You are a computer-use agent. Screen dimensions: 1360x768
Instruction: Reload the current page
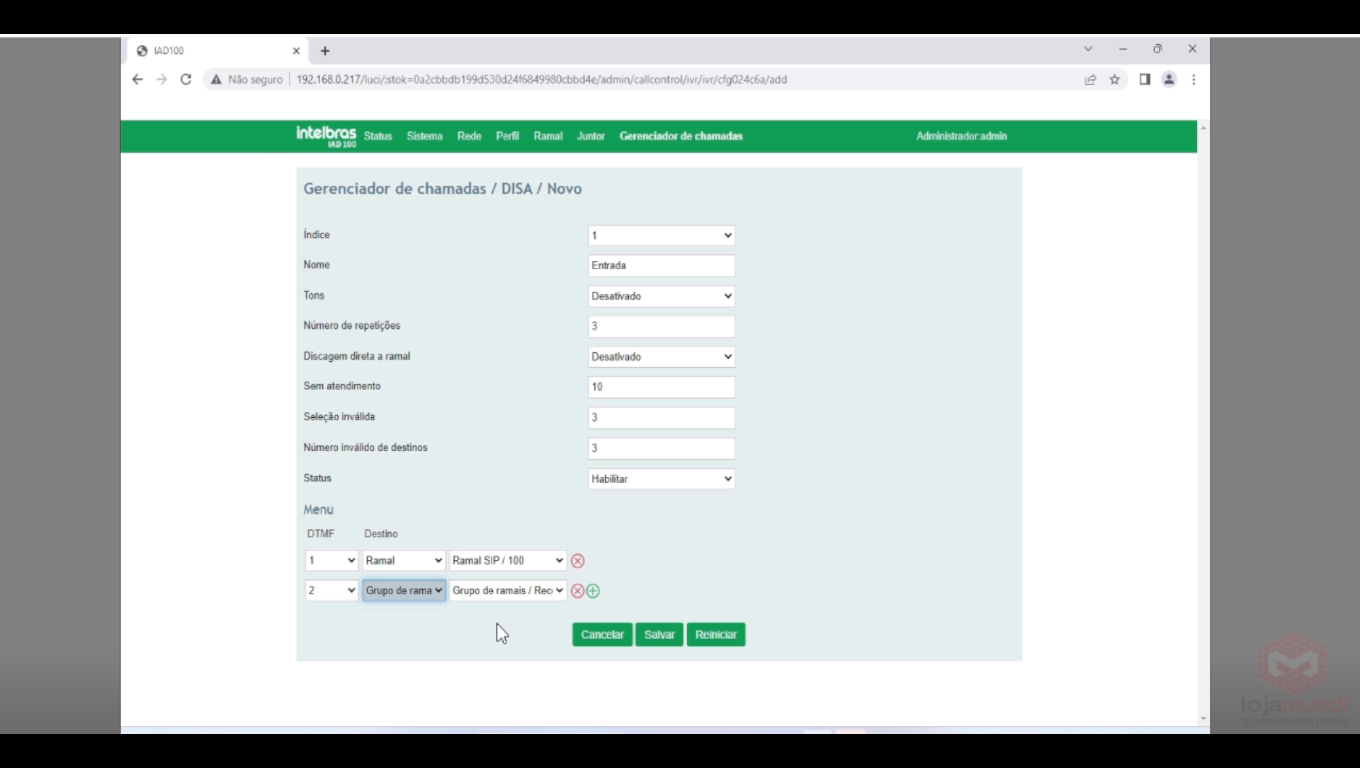185,79
